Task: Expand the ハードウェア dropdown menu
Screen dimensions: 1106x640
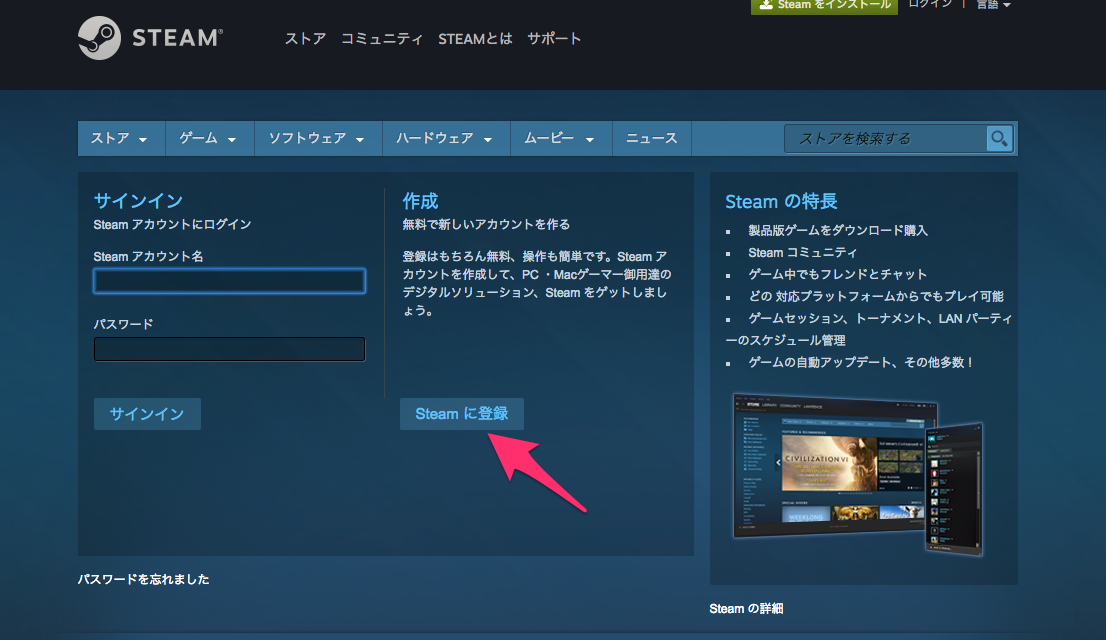Action: click(x=446, y=138)
